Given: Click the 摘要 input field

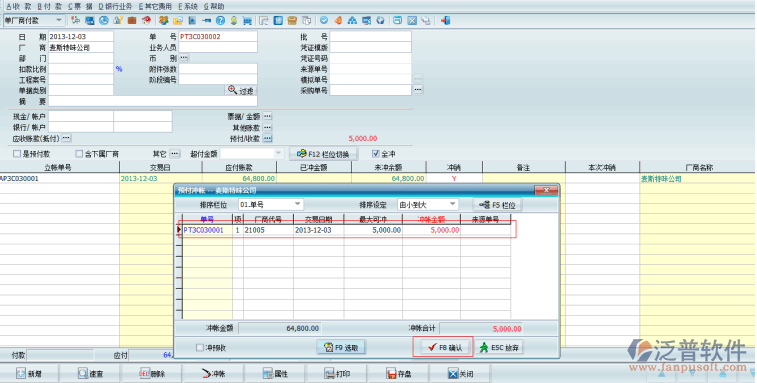Looking at the screenshot, I should tap(153, 101).
